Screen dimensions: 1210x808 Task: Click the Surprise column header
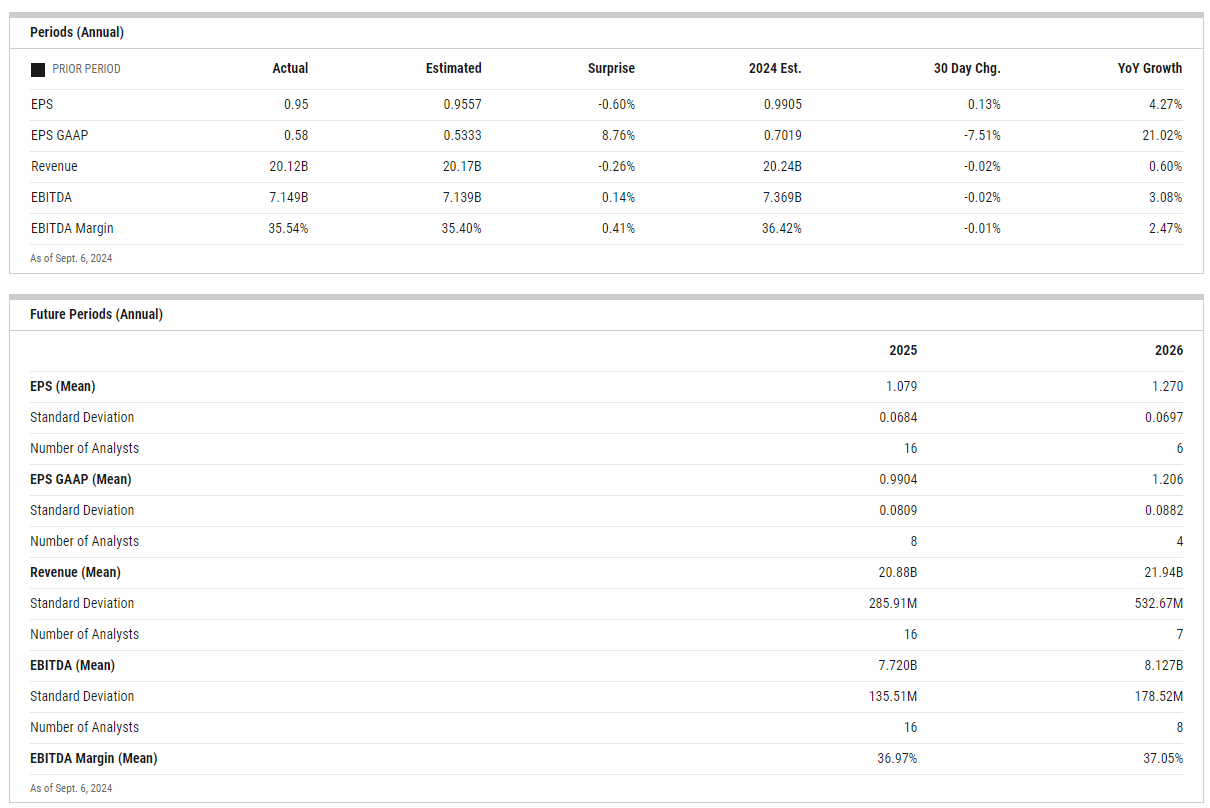[x=611, y=69]
